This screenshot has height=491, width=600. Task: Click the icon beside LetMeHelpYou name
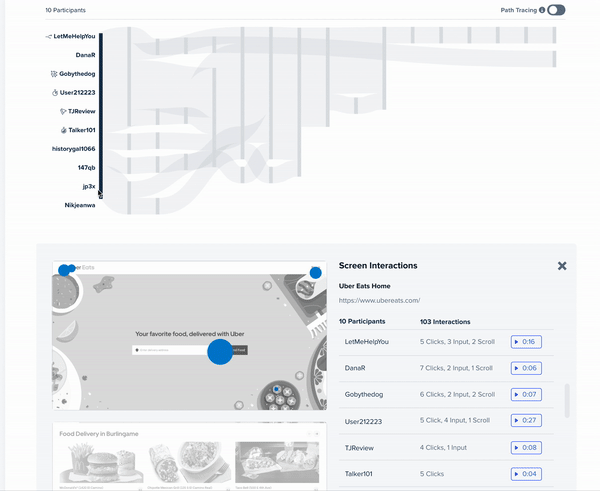[x=49, y=37]
